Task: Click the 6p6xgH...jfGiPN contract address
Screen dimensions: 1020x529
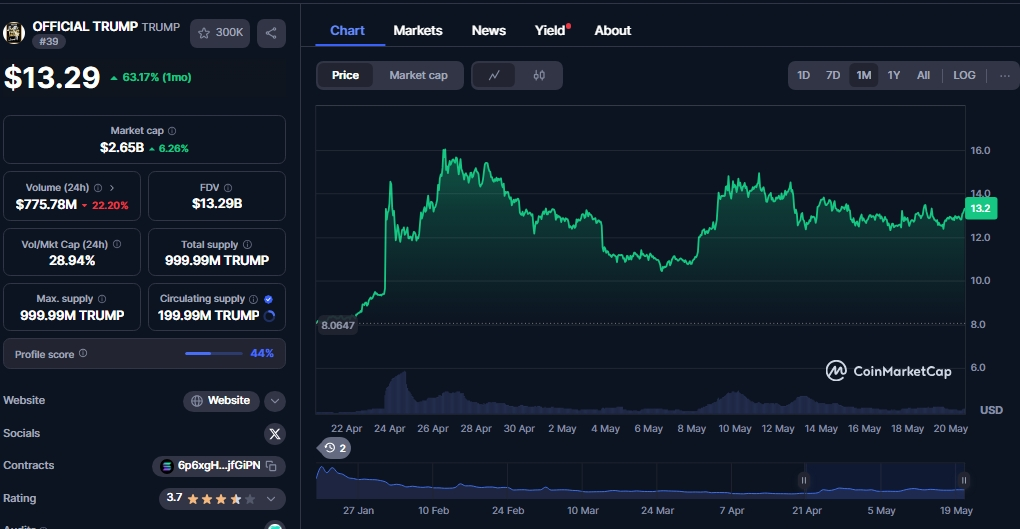Action: pos(219,466)
